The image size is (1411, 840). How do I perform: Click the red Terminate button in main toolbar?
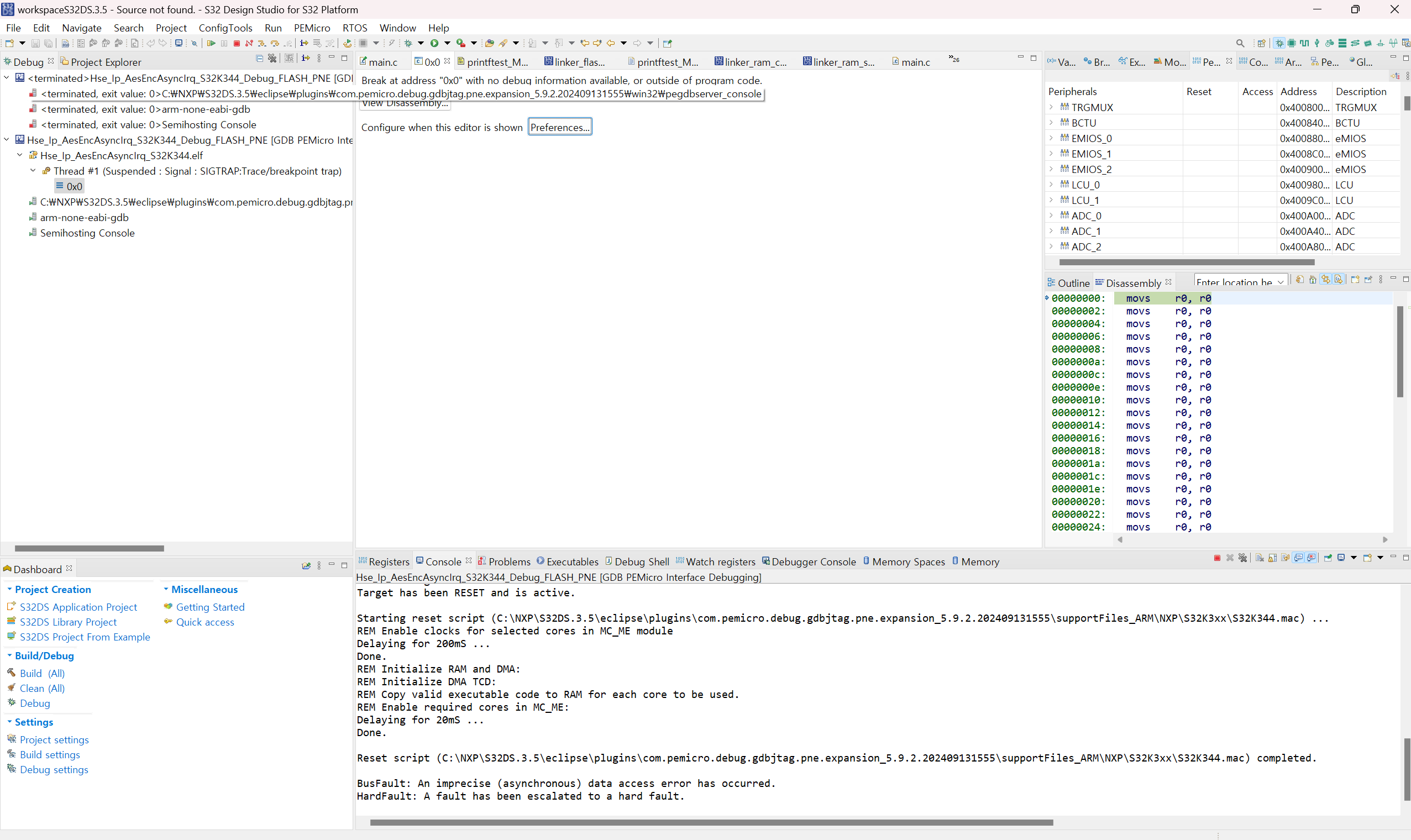(237, 43)
